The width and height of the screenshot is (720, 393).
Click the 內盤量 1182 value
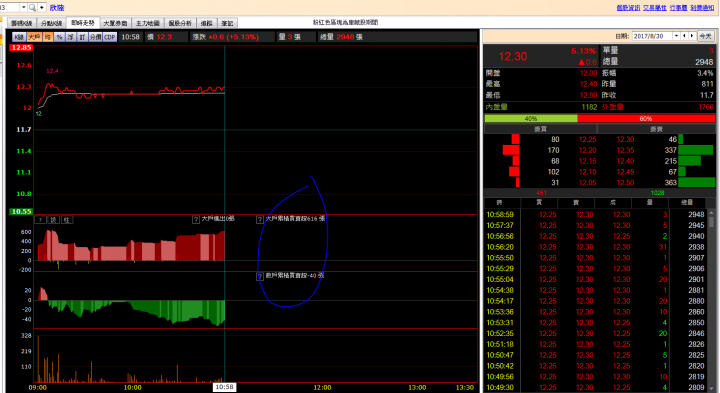(589, 107)
